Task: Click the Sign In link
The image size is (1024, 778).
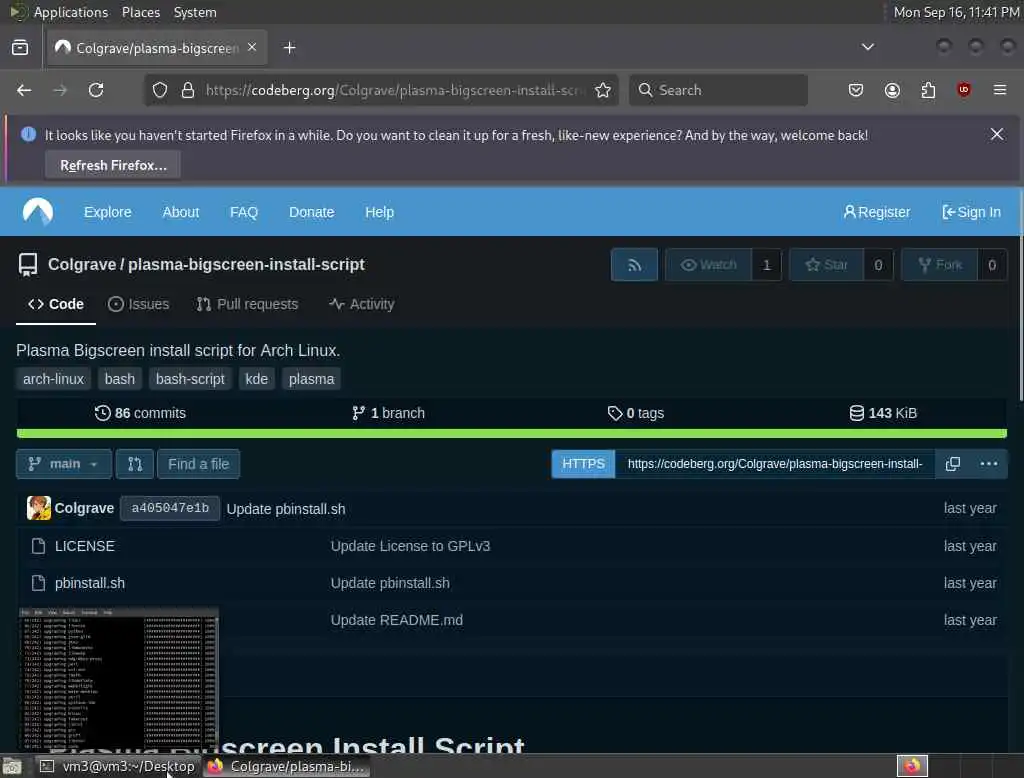Action: 971,212
